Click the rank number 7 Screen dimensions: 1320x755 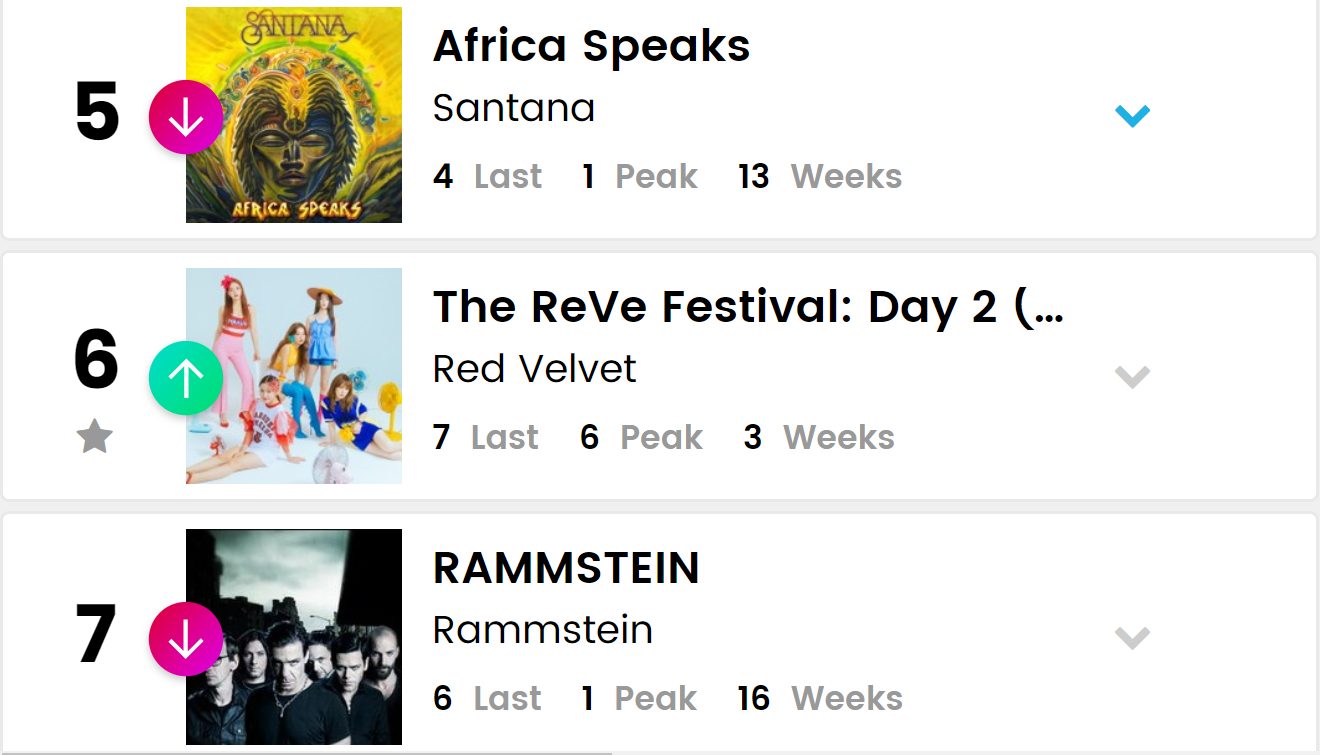point(97,635)
